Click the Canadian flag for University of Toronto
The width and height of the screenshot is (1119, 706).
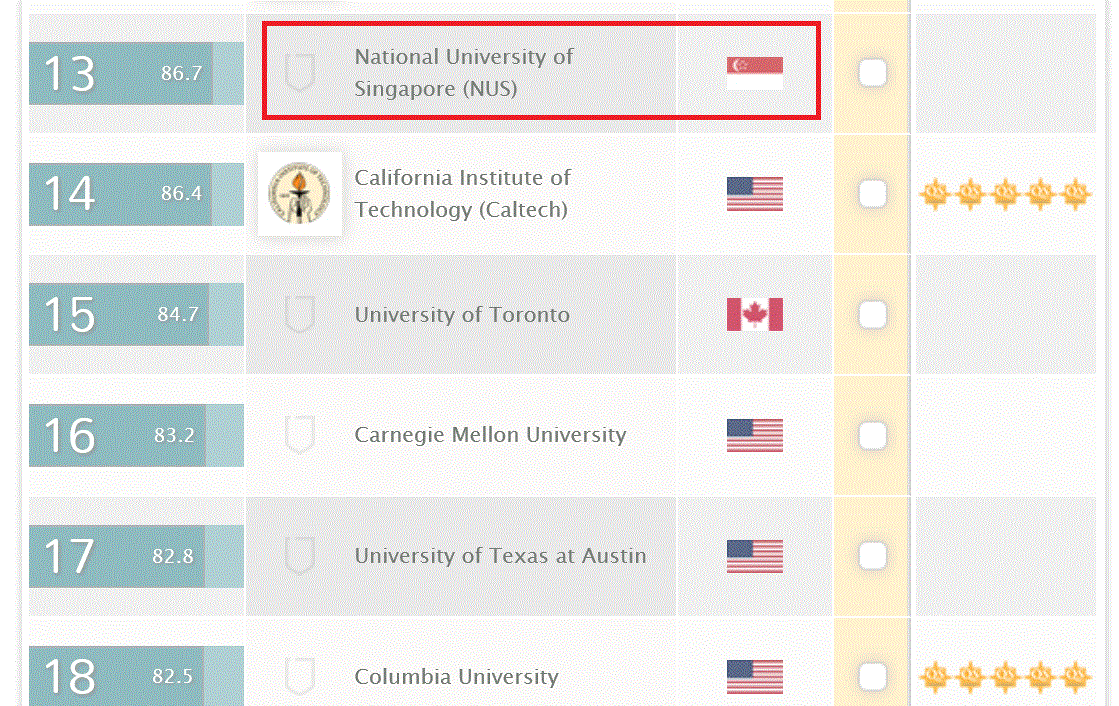tap(754, 313)
